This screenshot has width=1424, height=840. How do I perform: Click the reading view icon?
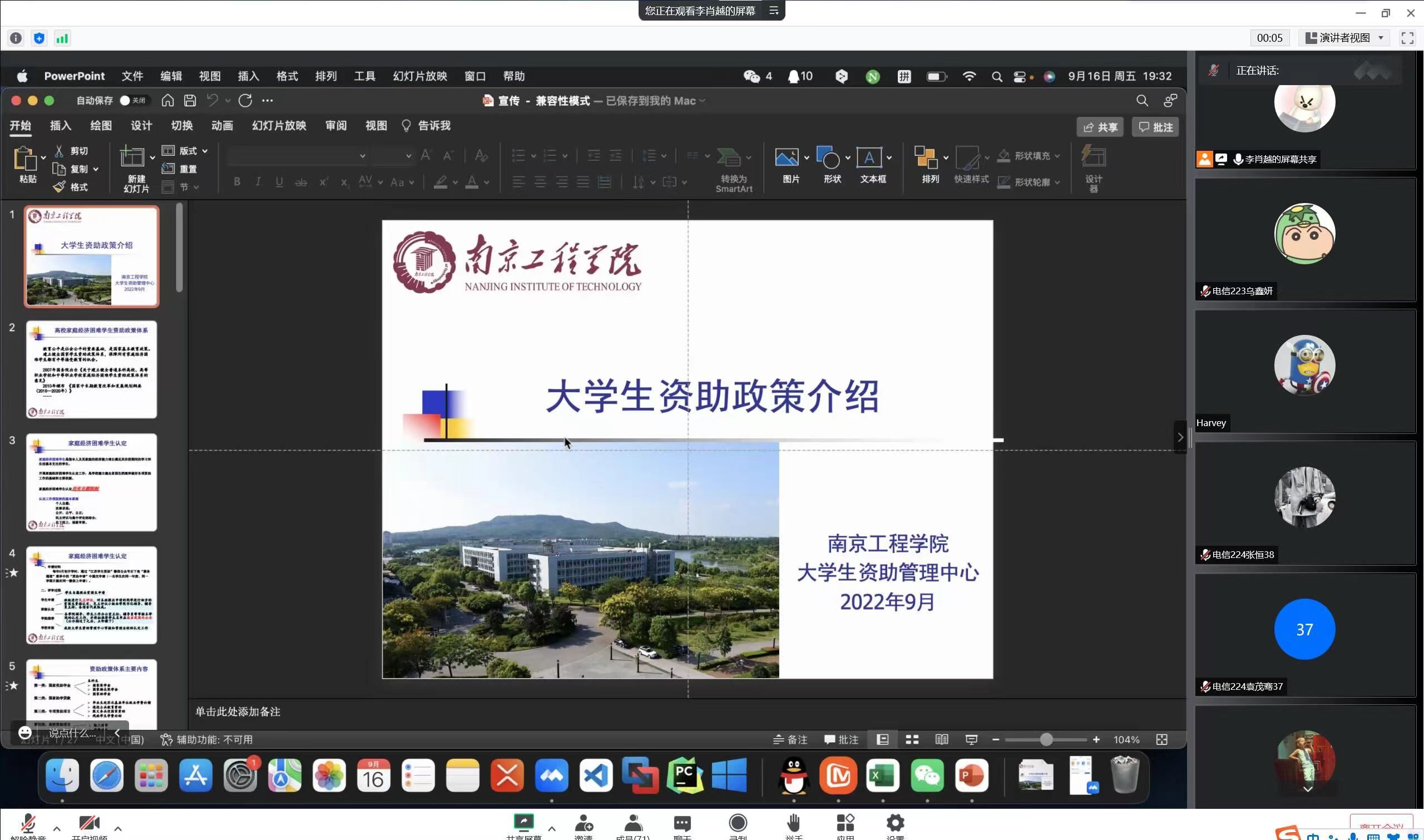pyautogui.click(x=941, y=740)
